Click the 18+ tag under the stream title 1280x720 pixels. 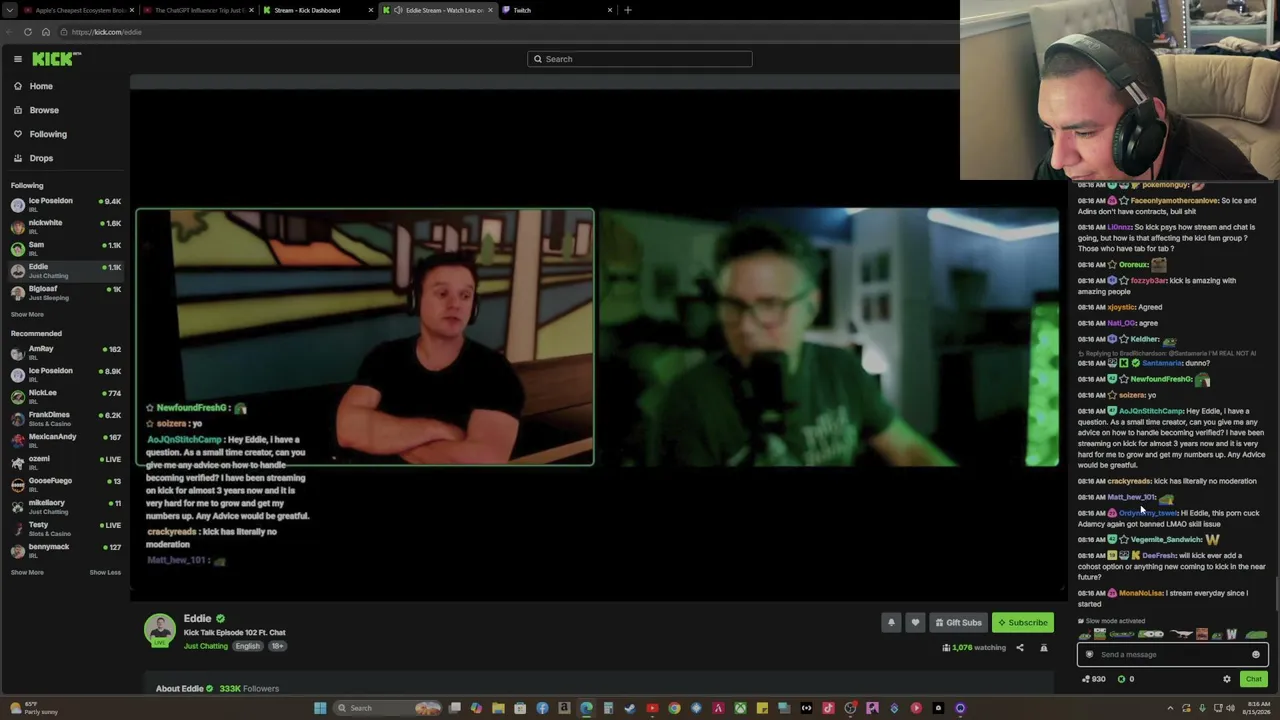(x=277, y=646)
